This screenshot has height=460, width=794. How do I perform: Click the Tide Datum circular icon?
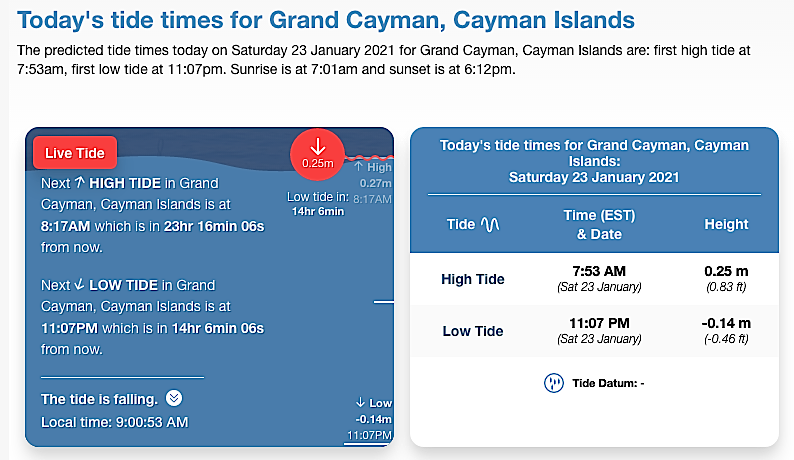pos(553,383)
